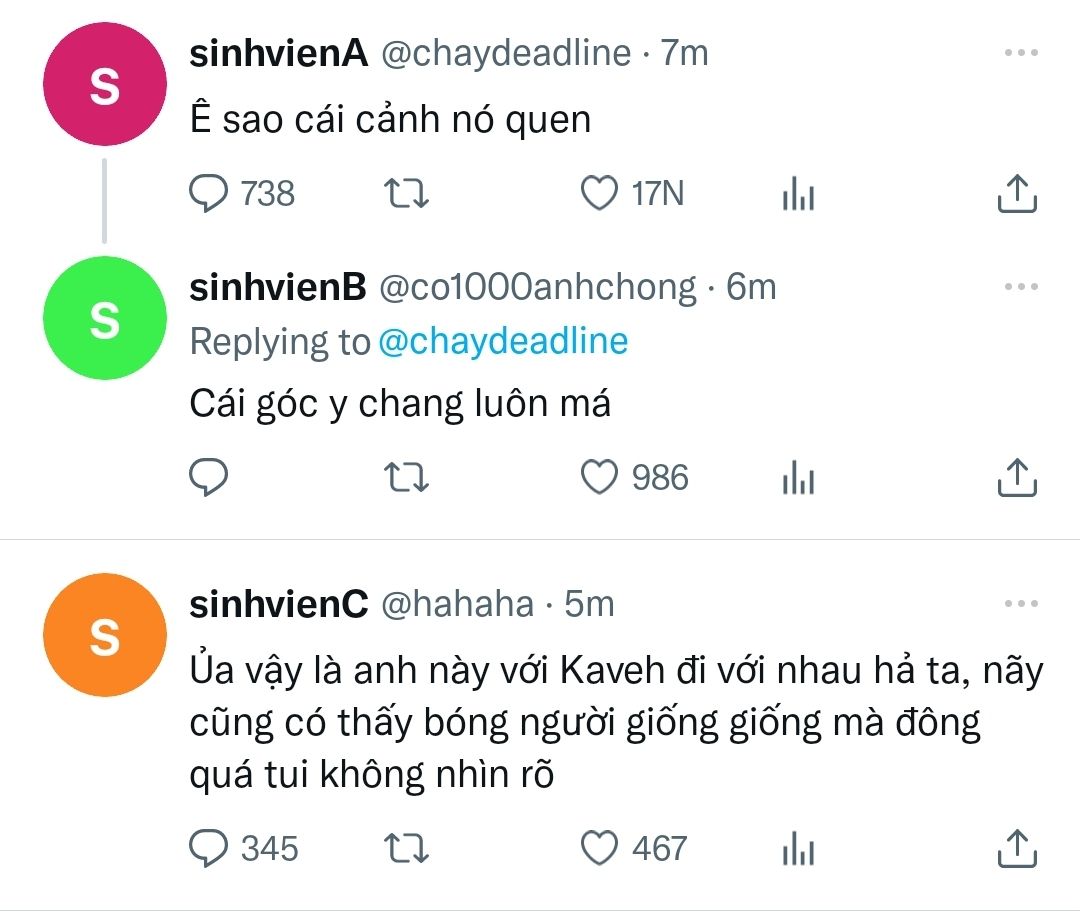
Task: Retweet sinhvienA's tweet
Action: coord(407,193)
